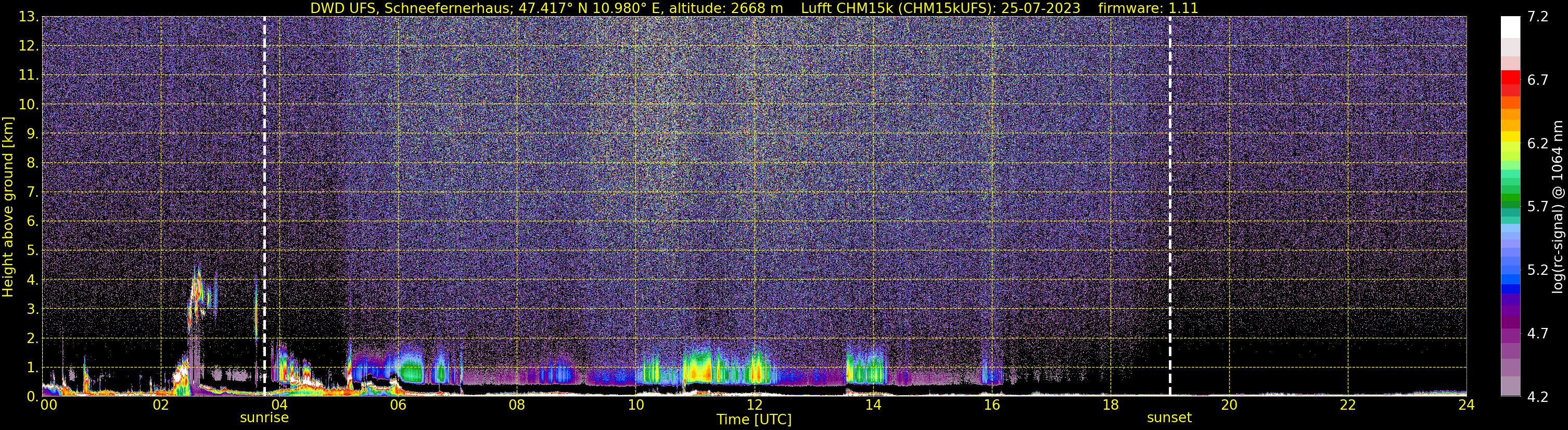The width and height of the screenshot is (1568, 430).
Task: Click the height tick label '3.'
Action: [32, 309]
